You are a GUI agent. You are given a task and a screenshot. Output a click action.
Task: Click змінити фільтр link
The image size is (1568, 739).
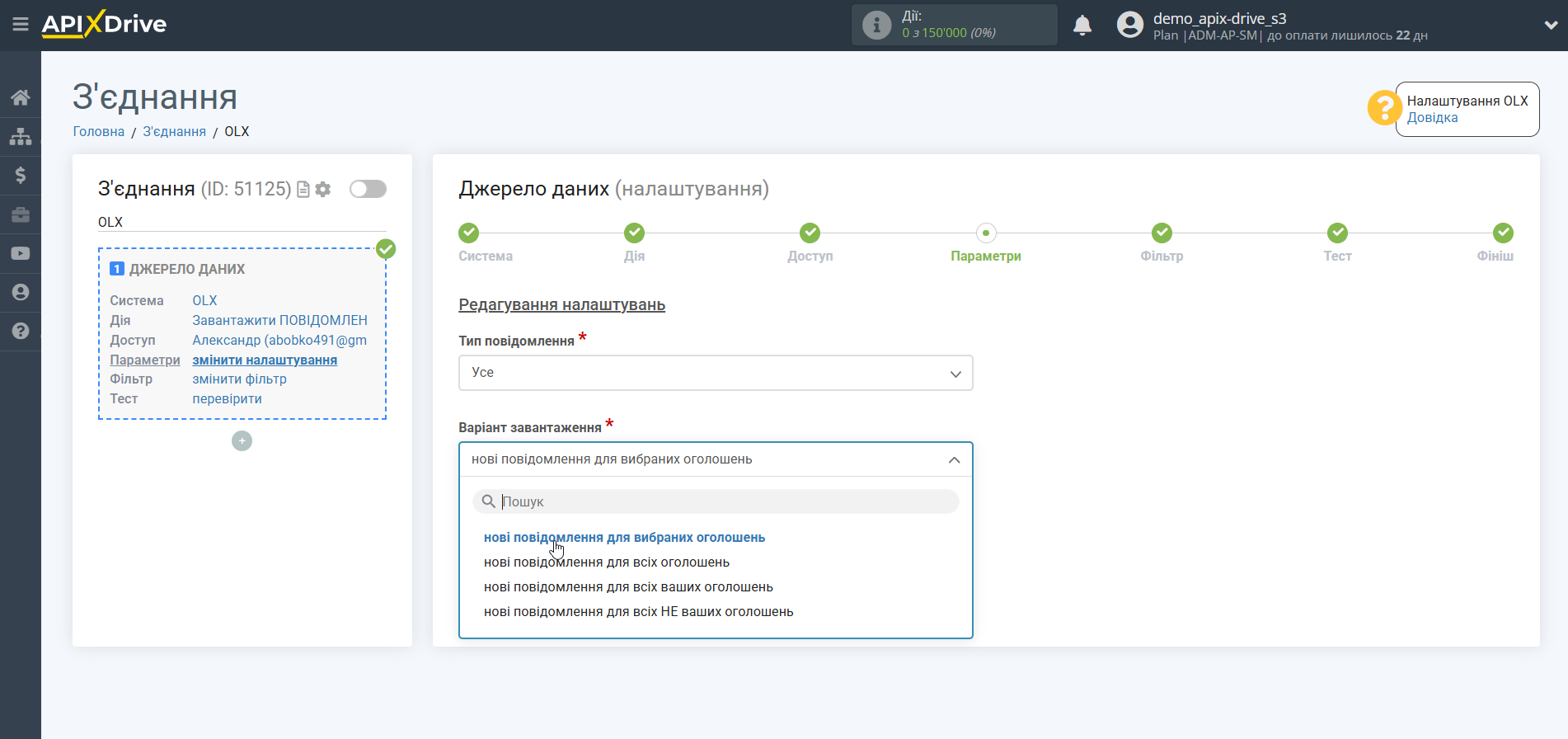[x=239, y=379]
